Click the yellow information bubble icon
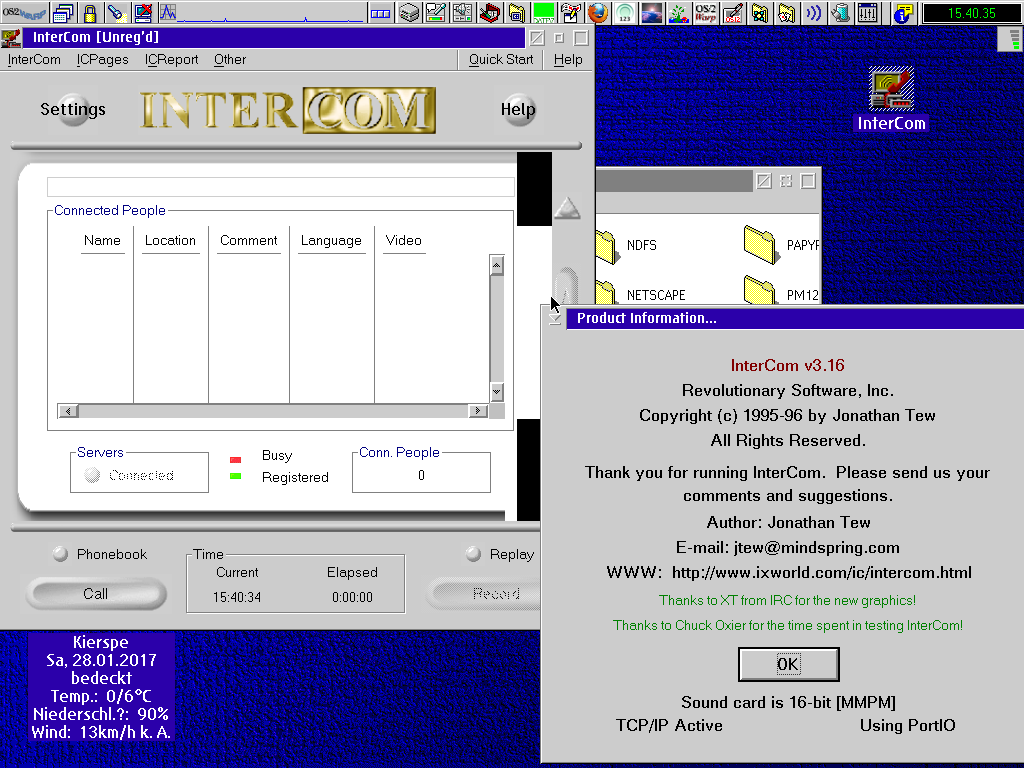Image resolution: width=1024 pixels, height=768 pixels. pos(903,12)
